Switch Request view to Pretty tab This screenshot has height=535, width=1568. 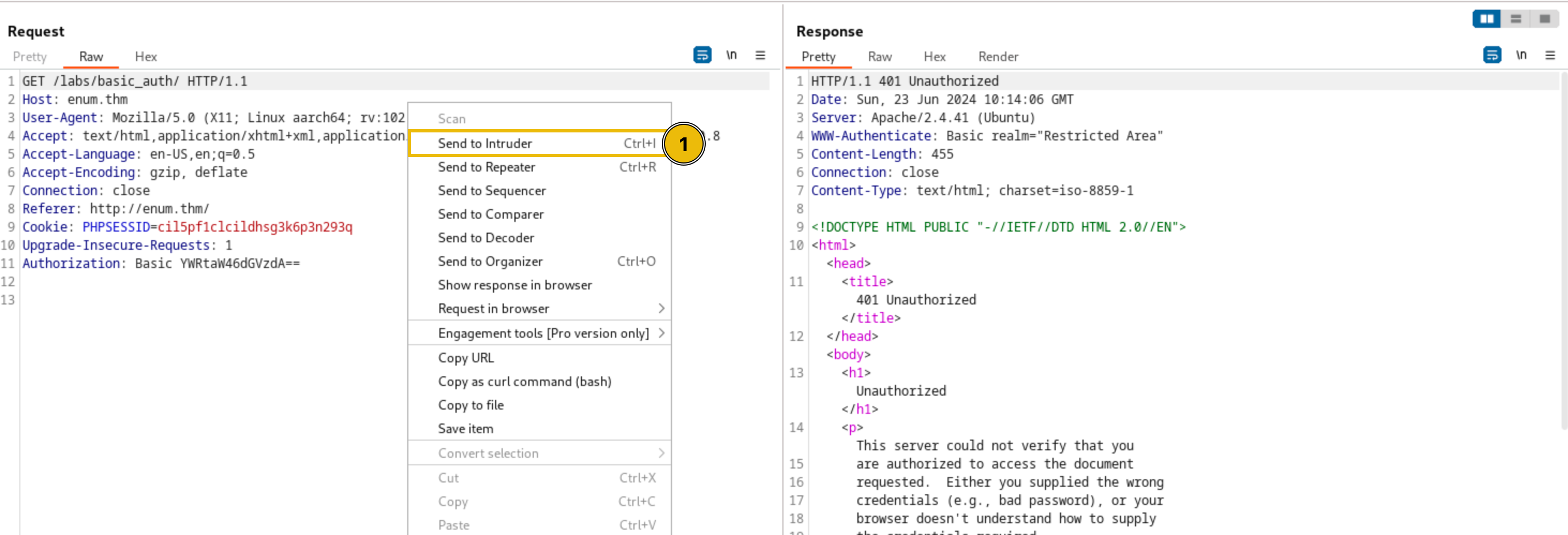coord(30,57)
